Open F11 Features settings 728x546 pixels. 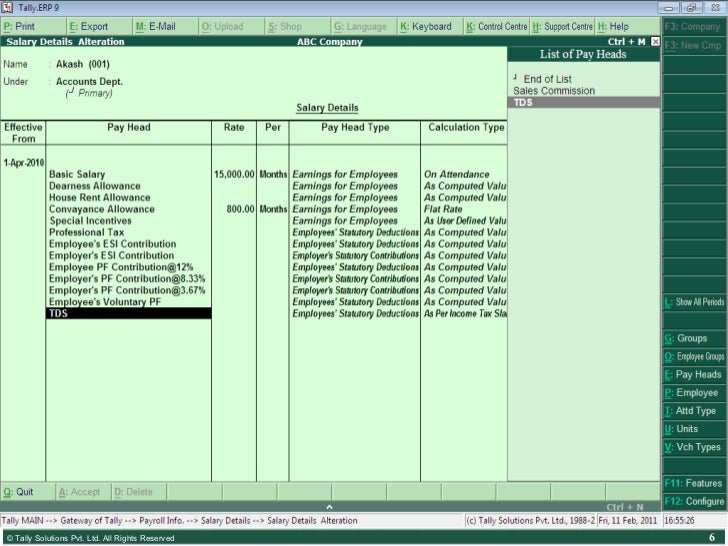693,483
